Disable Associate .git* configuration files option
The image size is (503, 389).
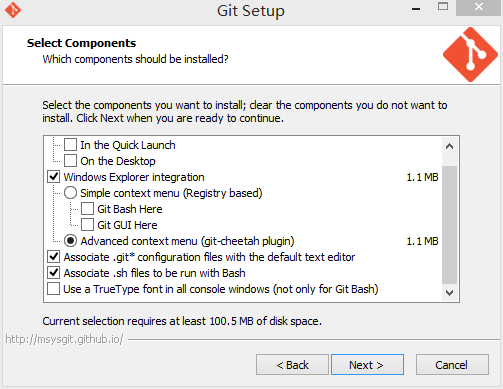[x=54, y=257]
